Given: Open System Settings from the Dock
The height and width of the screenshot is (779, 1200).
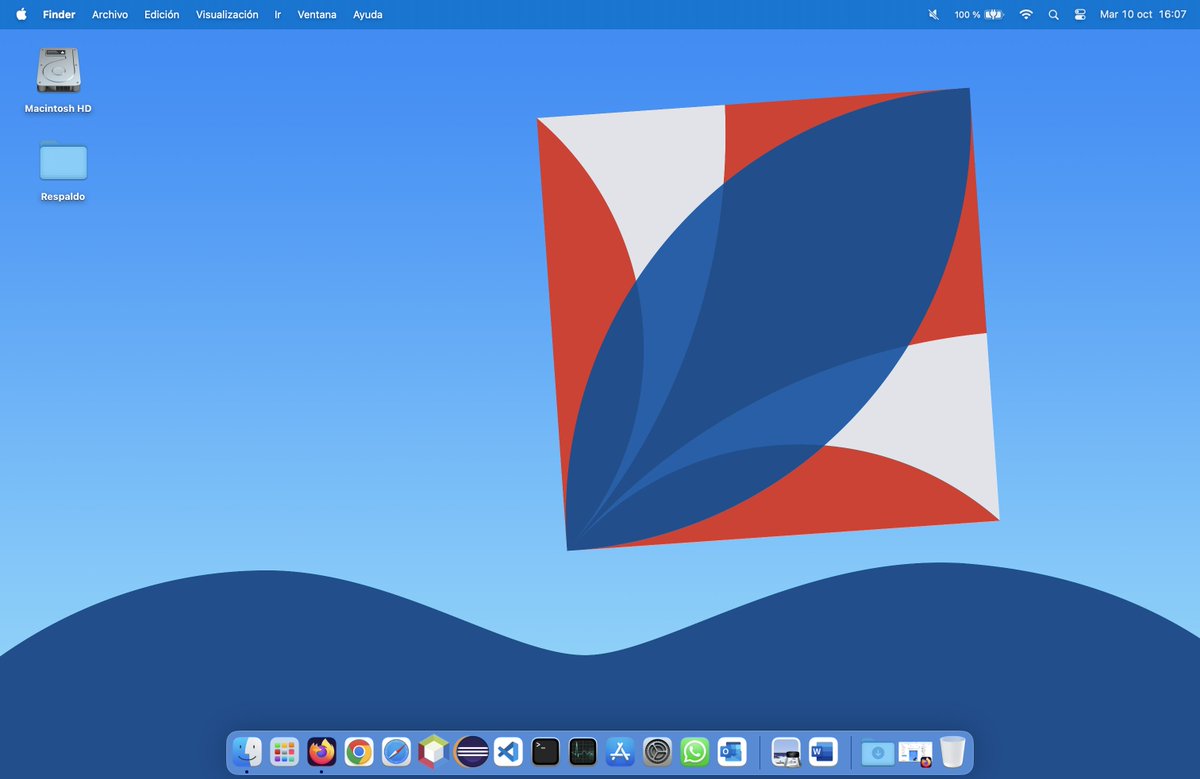Looking at the screenshot, I should pos(657,751).
